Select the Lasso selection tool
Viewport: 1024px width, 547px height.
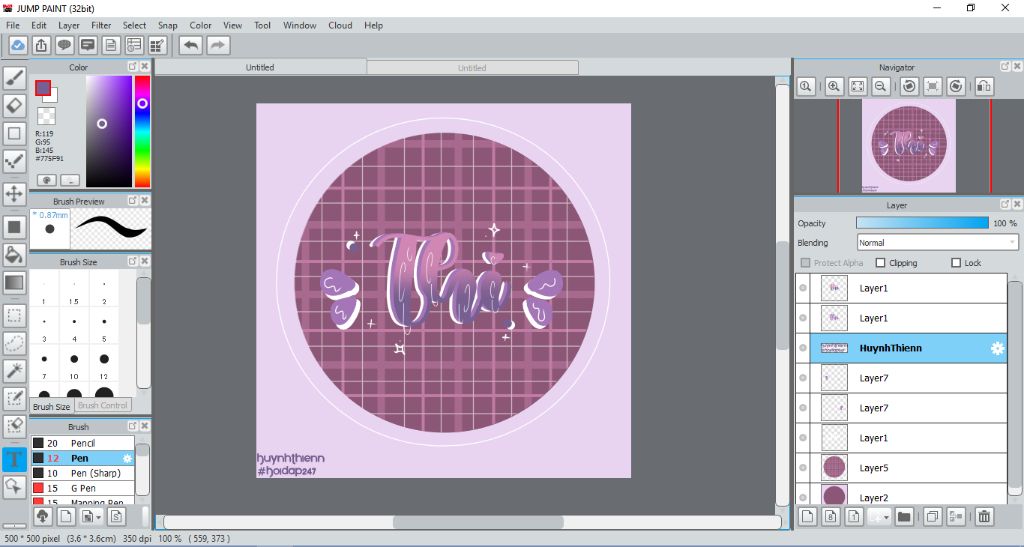point(14,343)
